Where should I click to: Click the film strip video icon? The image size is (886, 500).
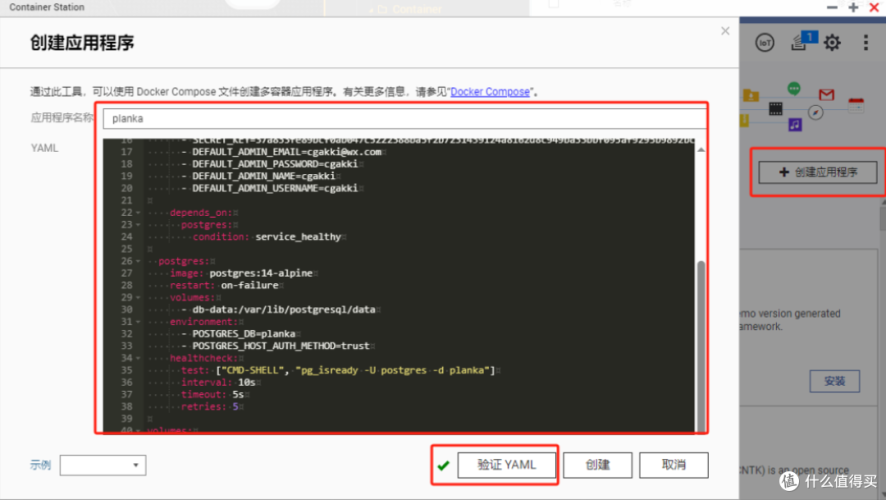click(776, 108)
